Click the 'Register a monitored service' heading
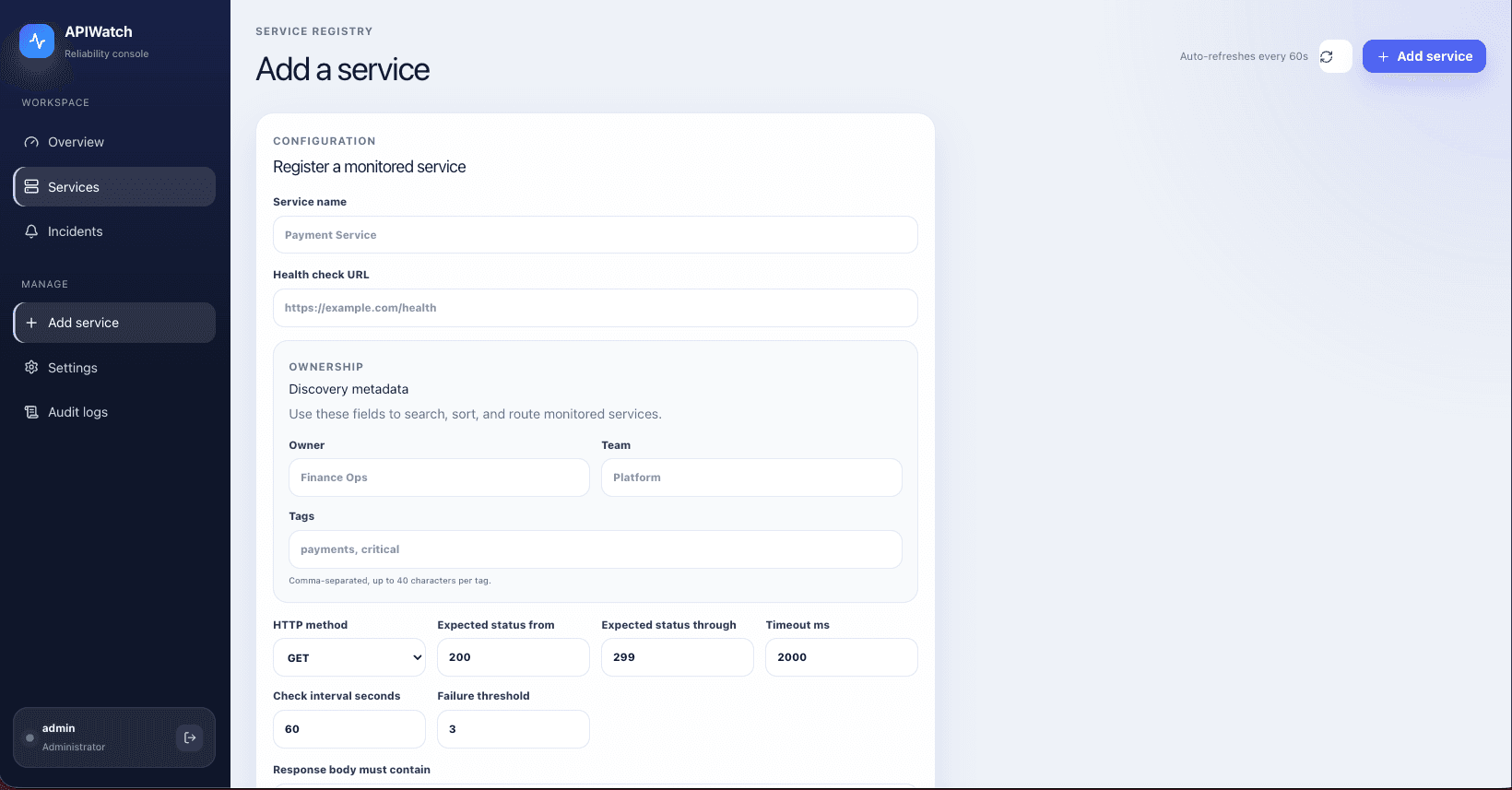1512x790 pixels. pyautogui.click(x=369, y=167)
